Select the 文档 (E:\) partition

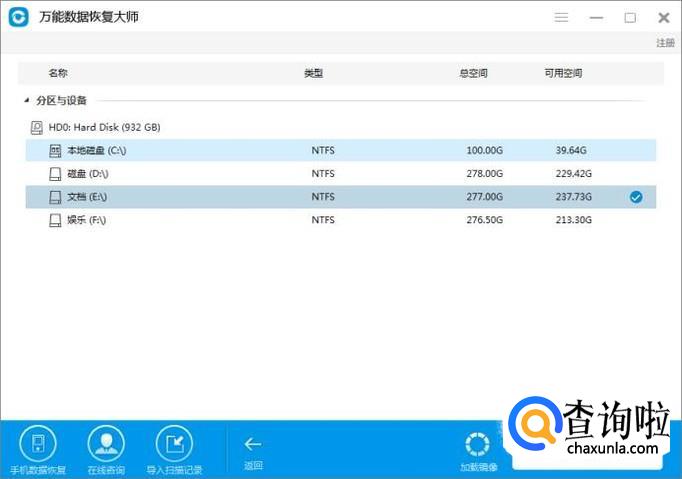[341, 197]
